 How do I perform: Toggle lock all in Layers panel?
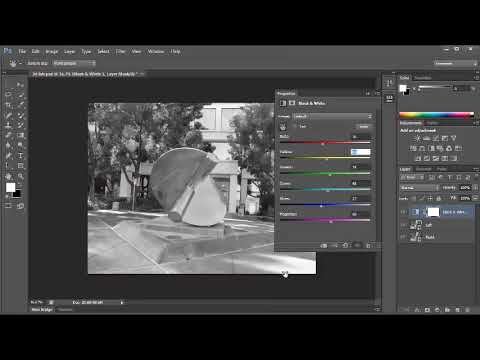tap(439, 198)
